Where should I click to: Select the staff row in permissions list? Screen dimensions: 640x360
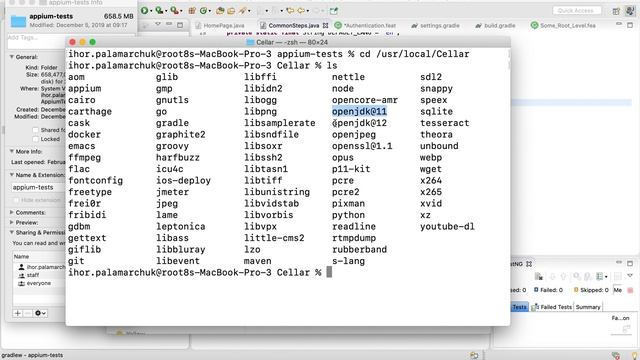coord(39,275)
